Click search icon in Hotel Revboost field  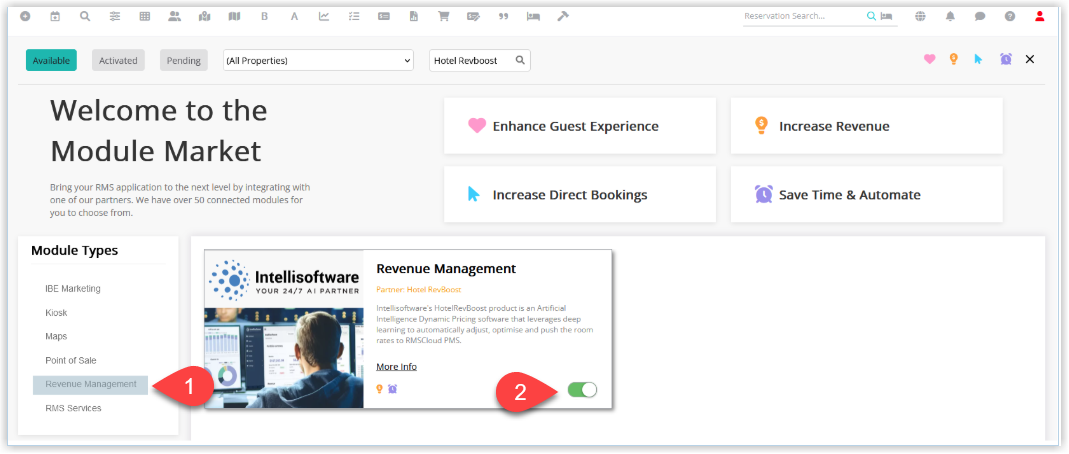point(520,60)
